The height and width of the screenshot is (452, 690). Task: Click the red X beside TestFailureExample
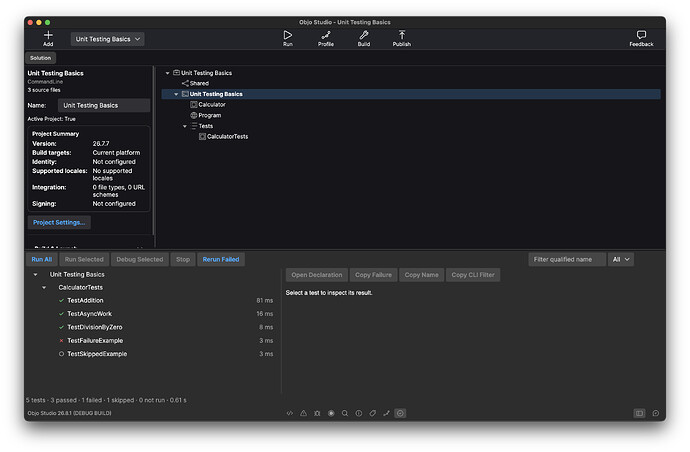pos(61,341)
